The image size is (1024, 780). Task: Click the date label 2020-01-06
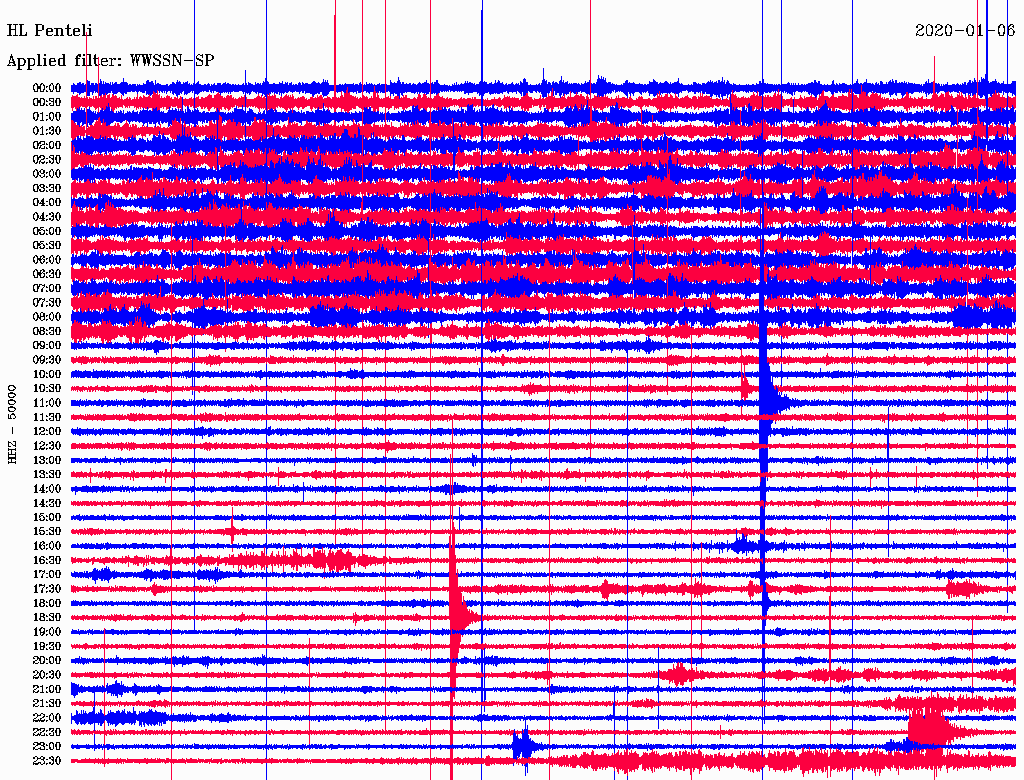965,30
